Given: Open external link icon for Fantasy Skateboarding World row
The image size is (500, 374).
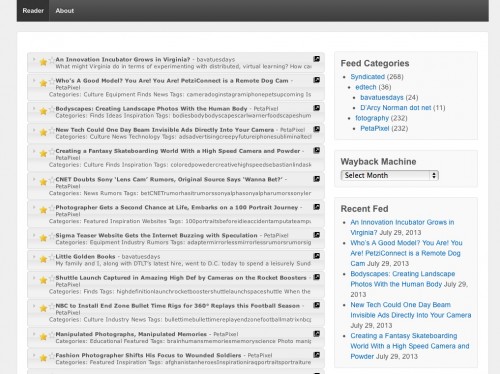Looking at the screenshot, I should click(316, 150).
